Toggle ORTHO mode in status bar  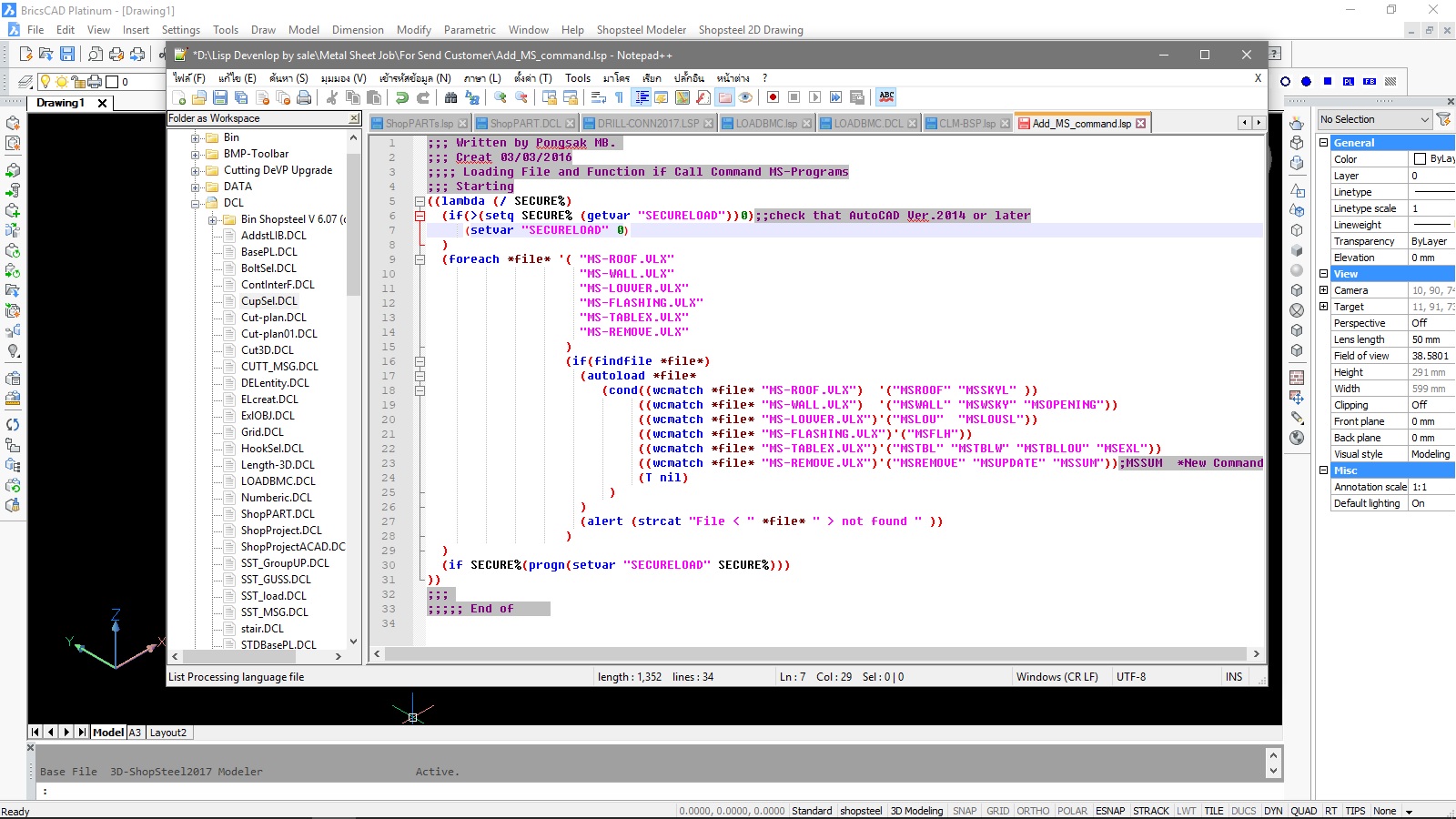(x=1033, y=811)
